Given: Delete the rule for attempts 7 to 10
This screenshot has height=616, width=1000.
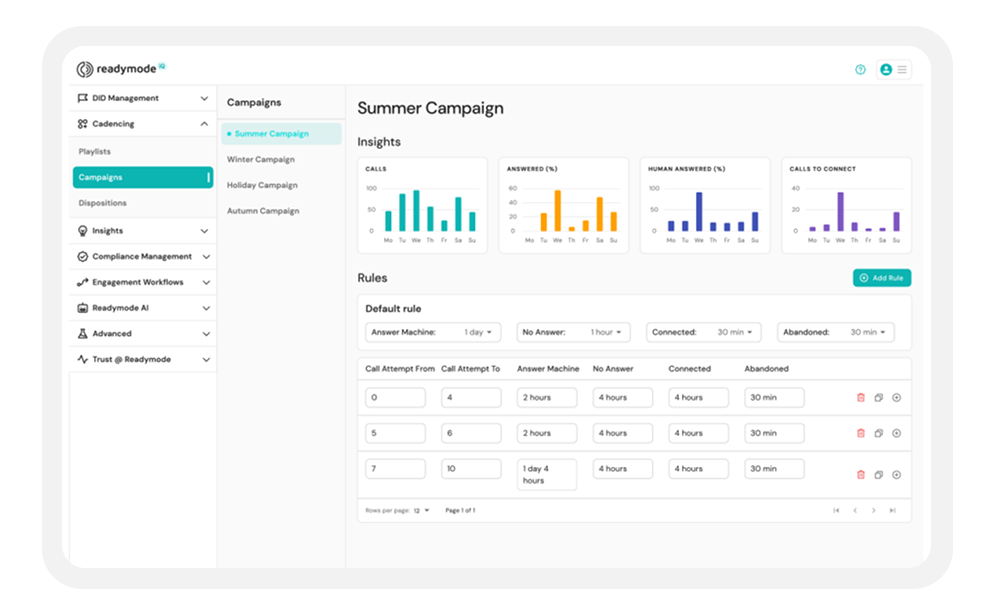Looking at the screenshot, I should coord(861,475).
